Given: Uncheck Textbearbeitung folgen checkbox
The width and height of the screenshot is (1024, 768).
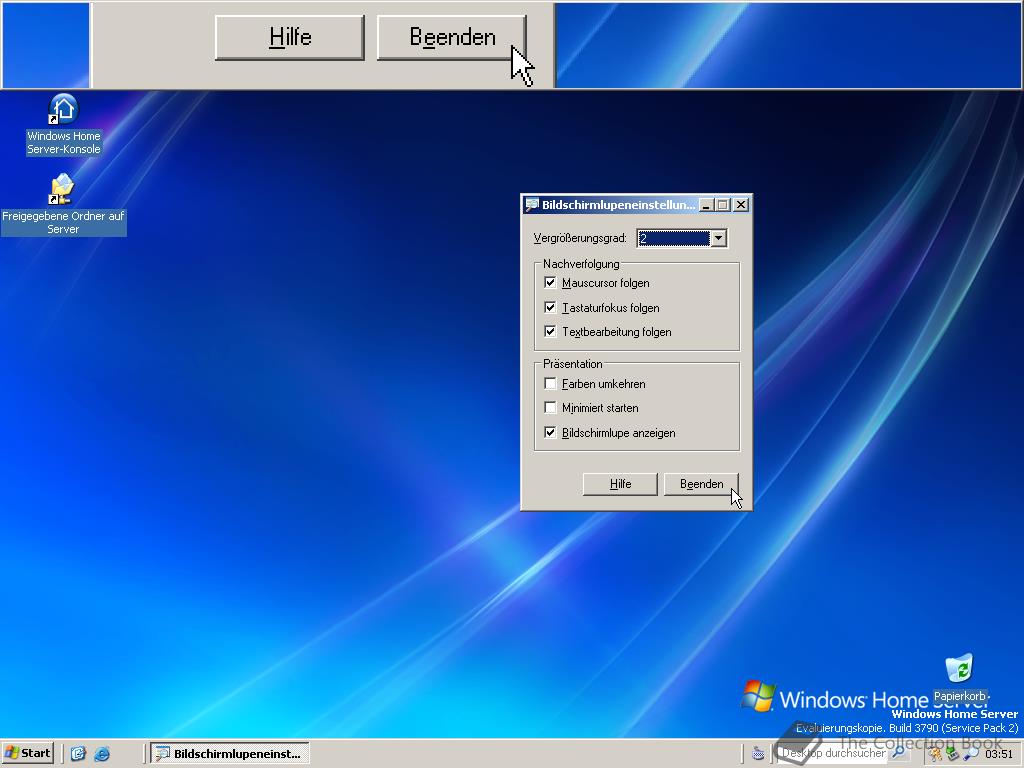Looking at the screenshot, I should click(550, 332).
